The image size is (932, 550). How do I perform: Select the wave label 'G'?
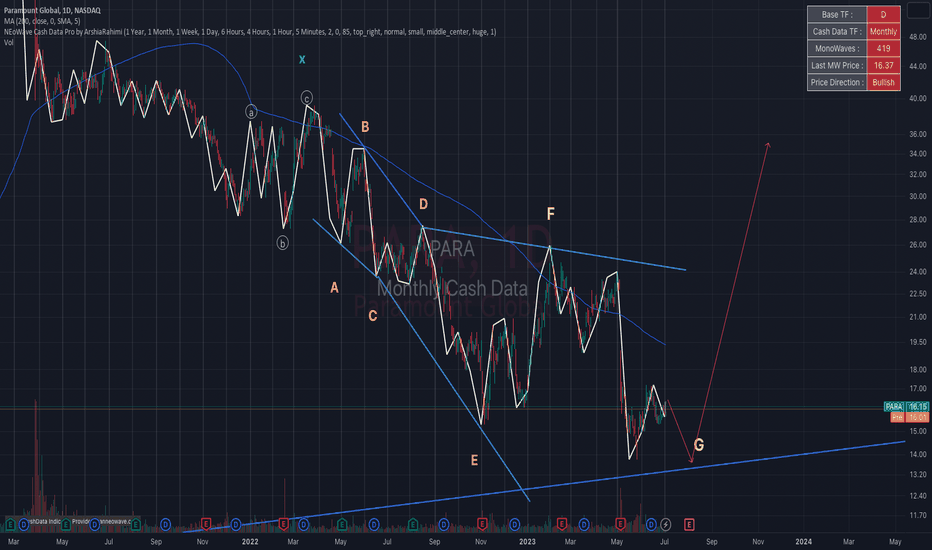(699, 445)
